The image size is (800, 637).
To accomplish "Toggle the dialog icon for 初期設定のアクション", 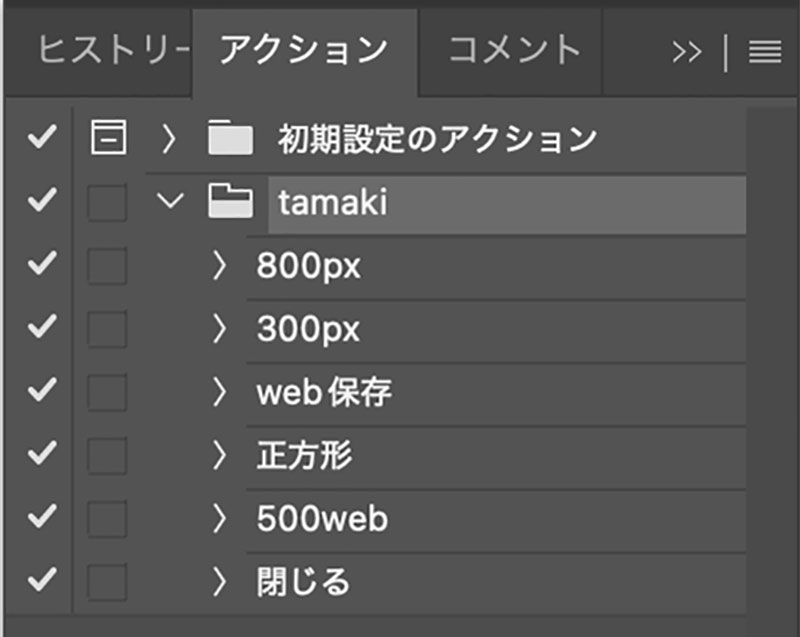I will 108,140.
